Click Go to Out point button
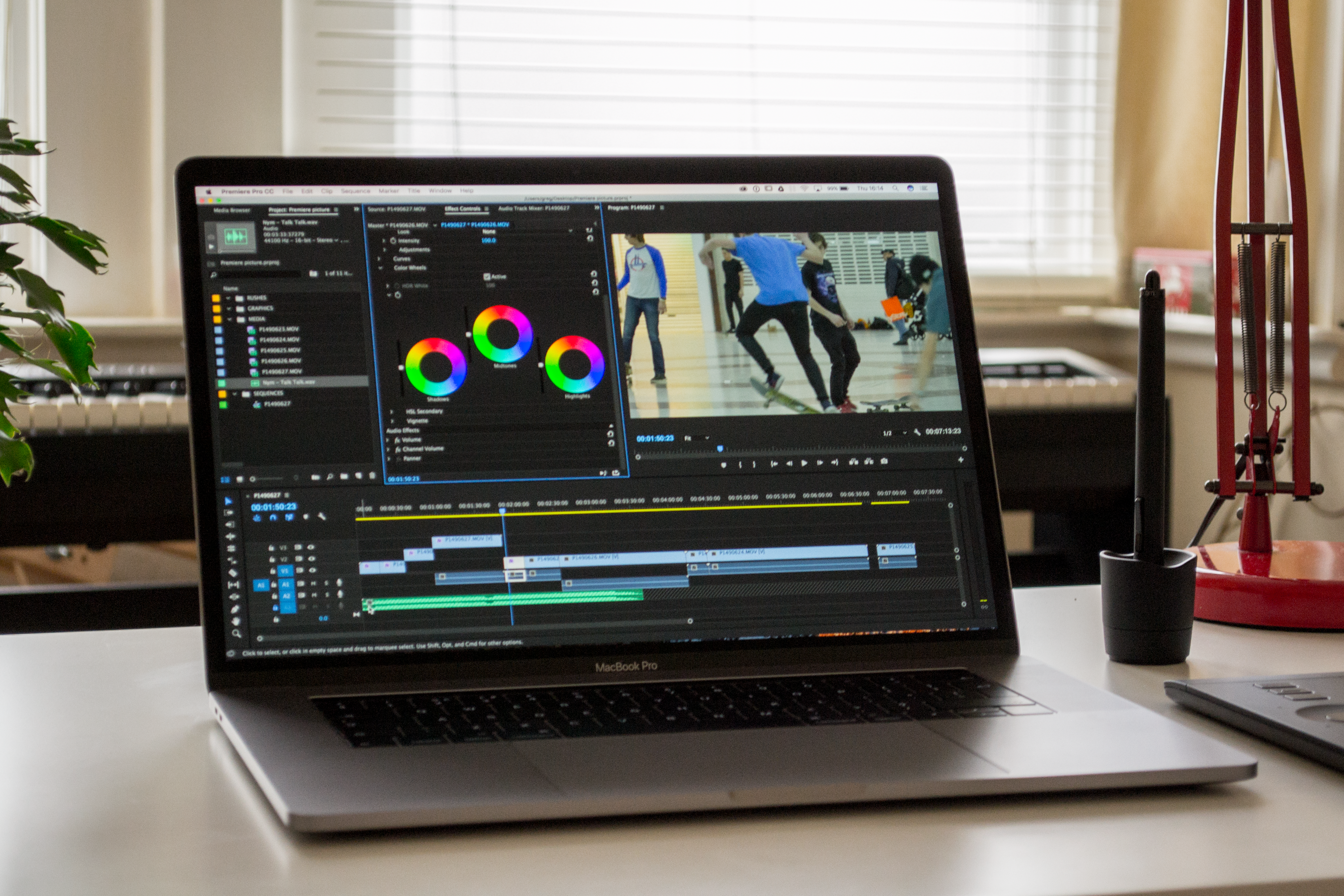 click(x=834, y=462)
